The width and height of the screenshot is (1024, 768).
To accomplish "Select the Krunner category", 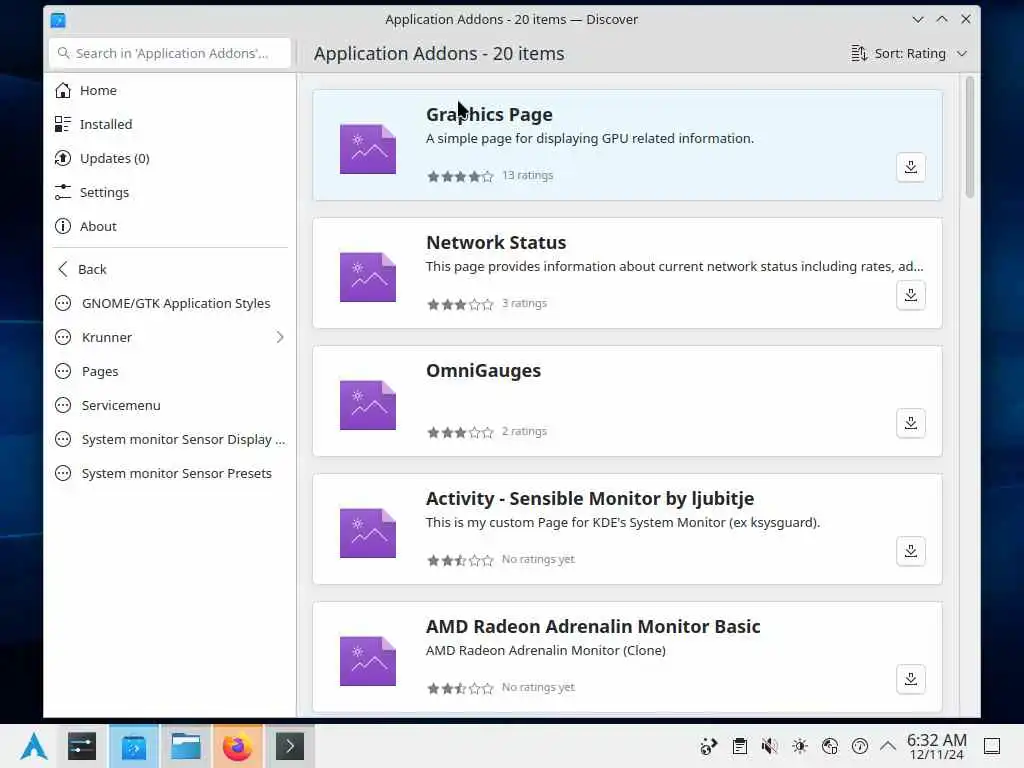I will point(170,337).
